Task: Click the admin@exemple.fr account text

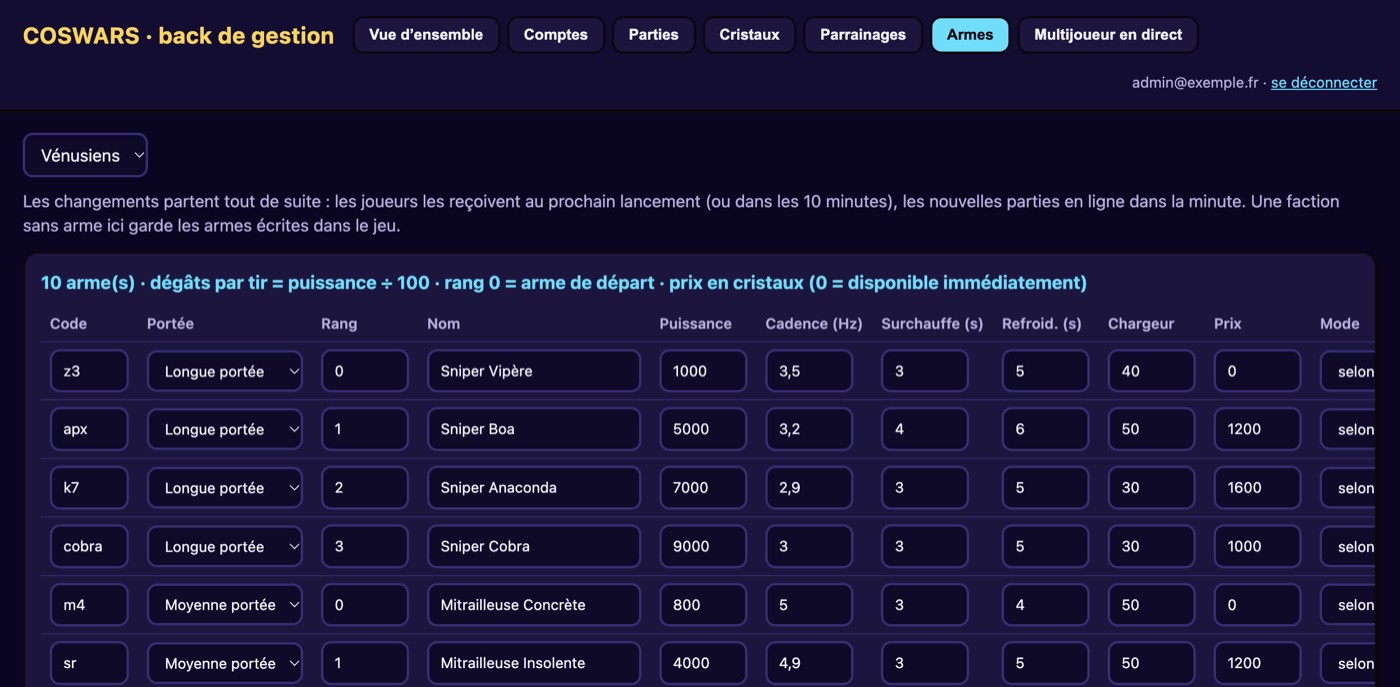Action: point(1195,83)
